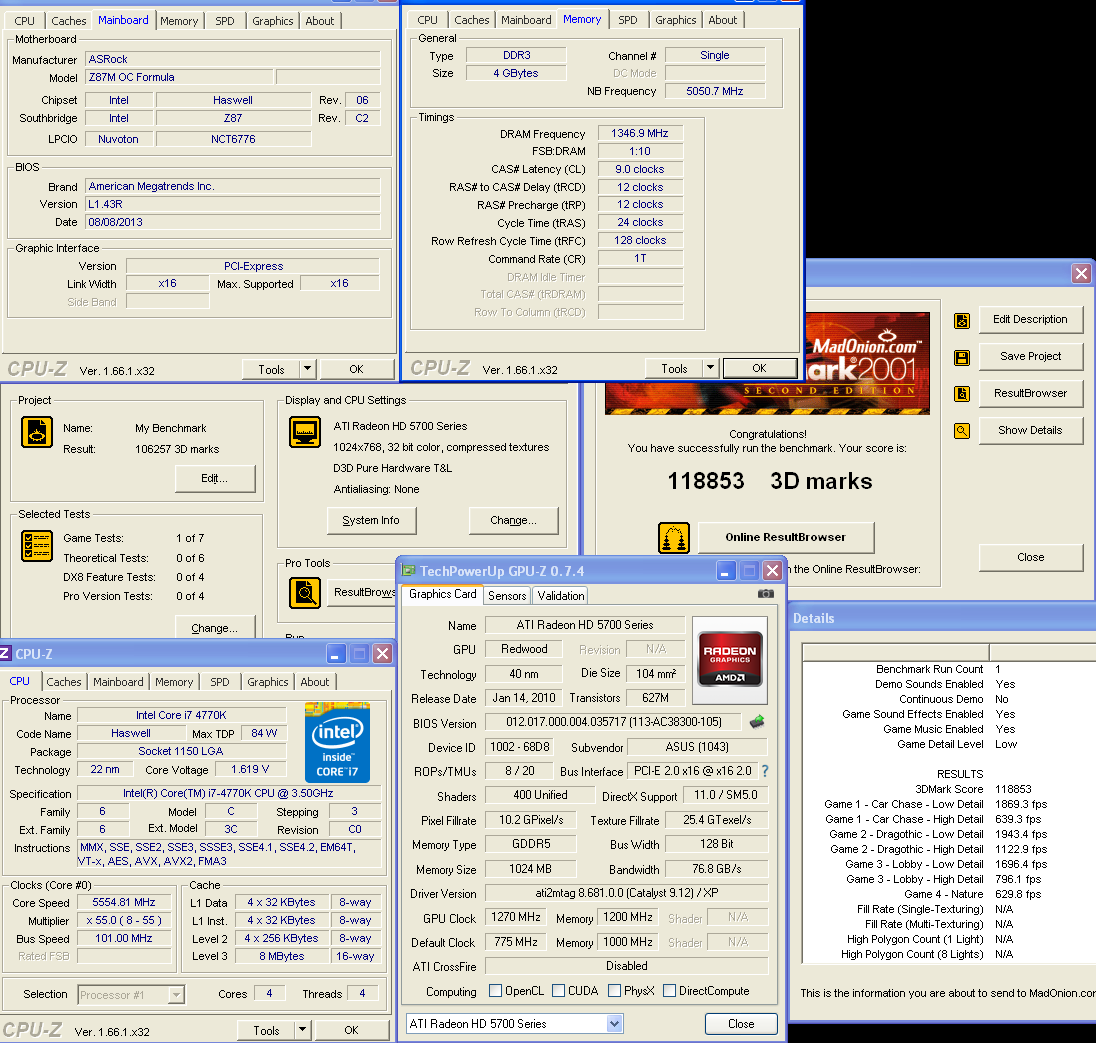
Task: Toggle the PhysX checkbox
Action: coord(614,990)
